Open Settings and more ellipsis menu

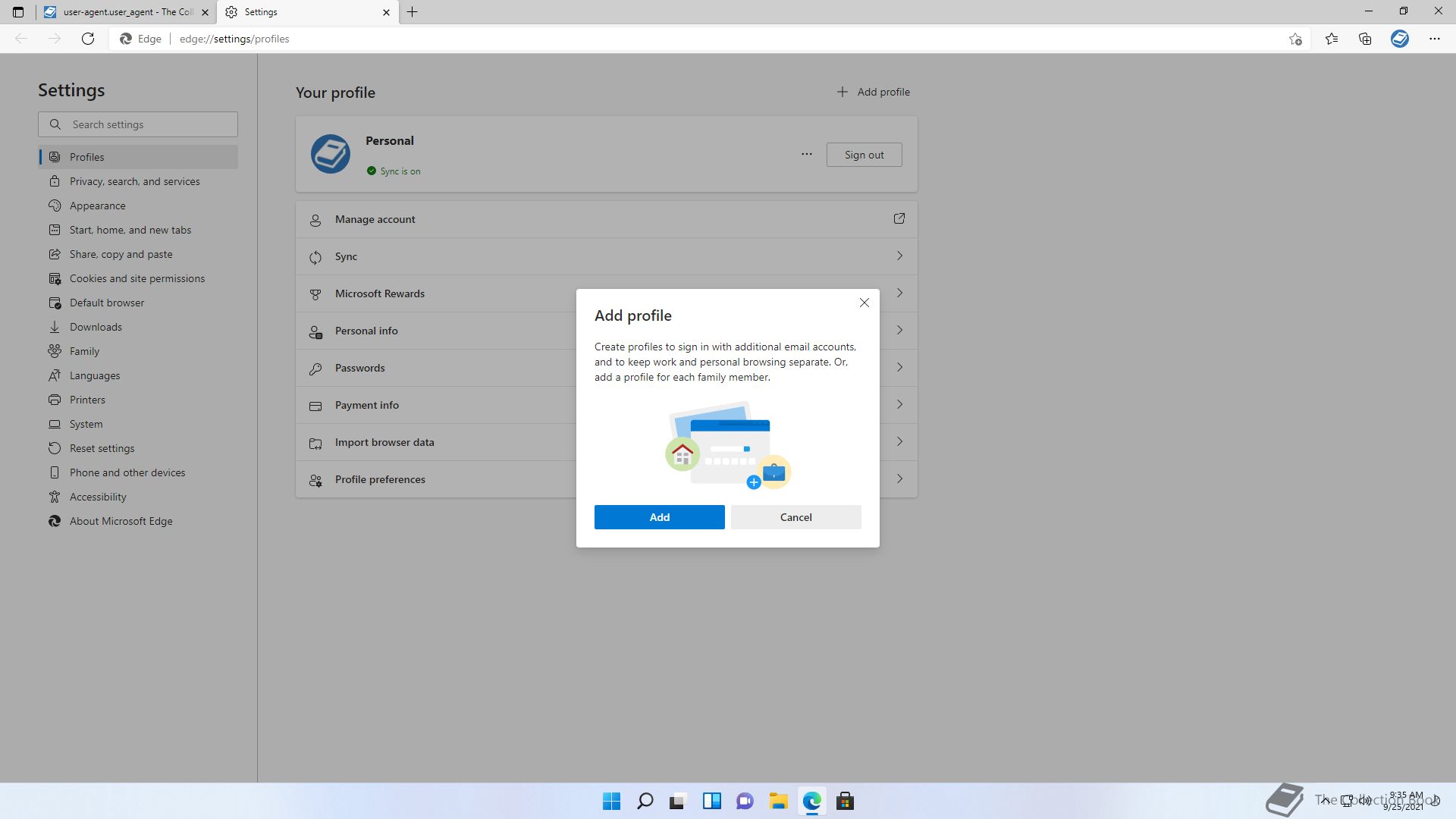(1434, 39)
